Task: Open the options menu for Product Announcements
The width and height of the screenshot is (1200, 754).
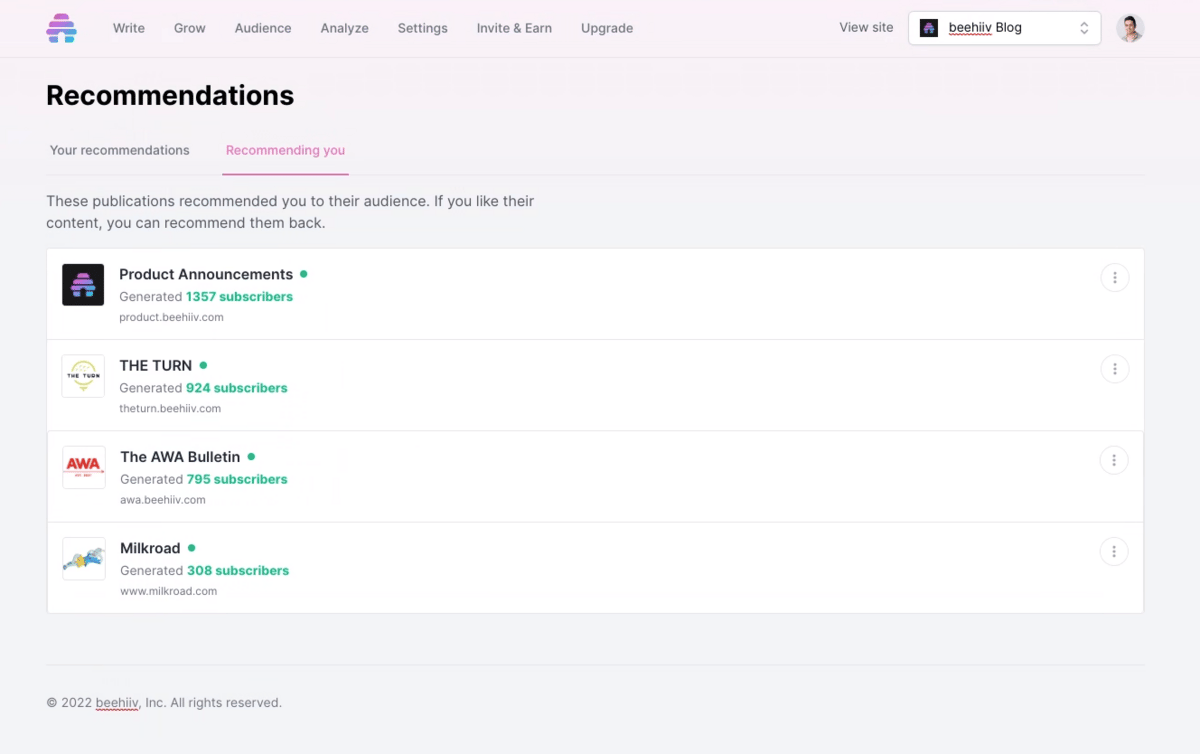Action: 1115,278
